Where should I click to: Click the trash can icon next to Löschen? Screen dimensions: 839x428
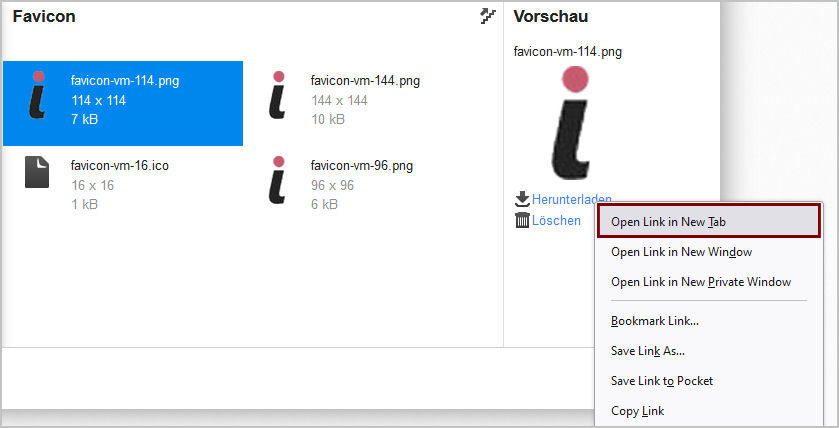(522, 220)
